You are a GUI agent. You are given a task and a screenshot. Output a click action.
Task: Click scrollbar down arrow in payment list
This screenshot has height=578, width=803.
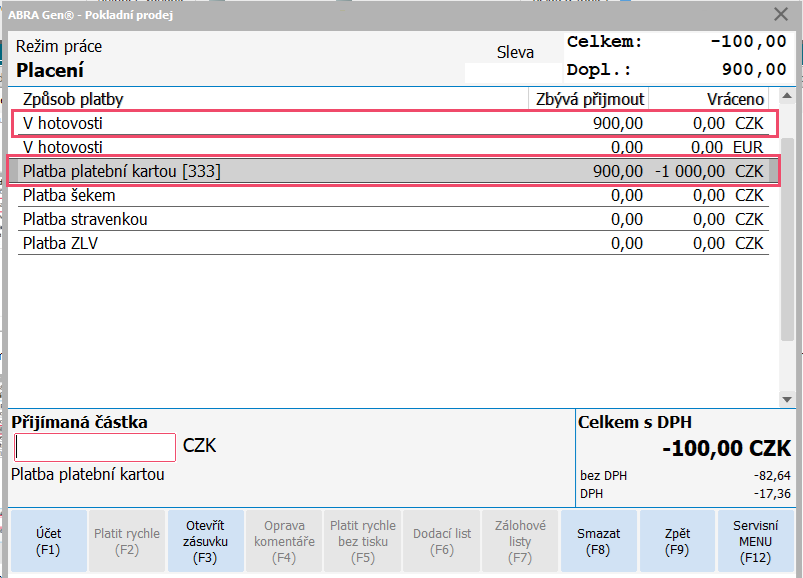pos(787,399)
